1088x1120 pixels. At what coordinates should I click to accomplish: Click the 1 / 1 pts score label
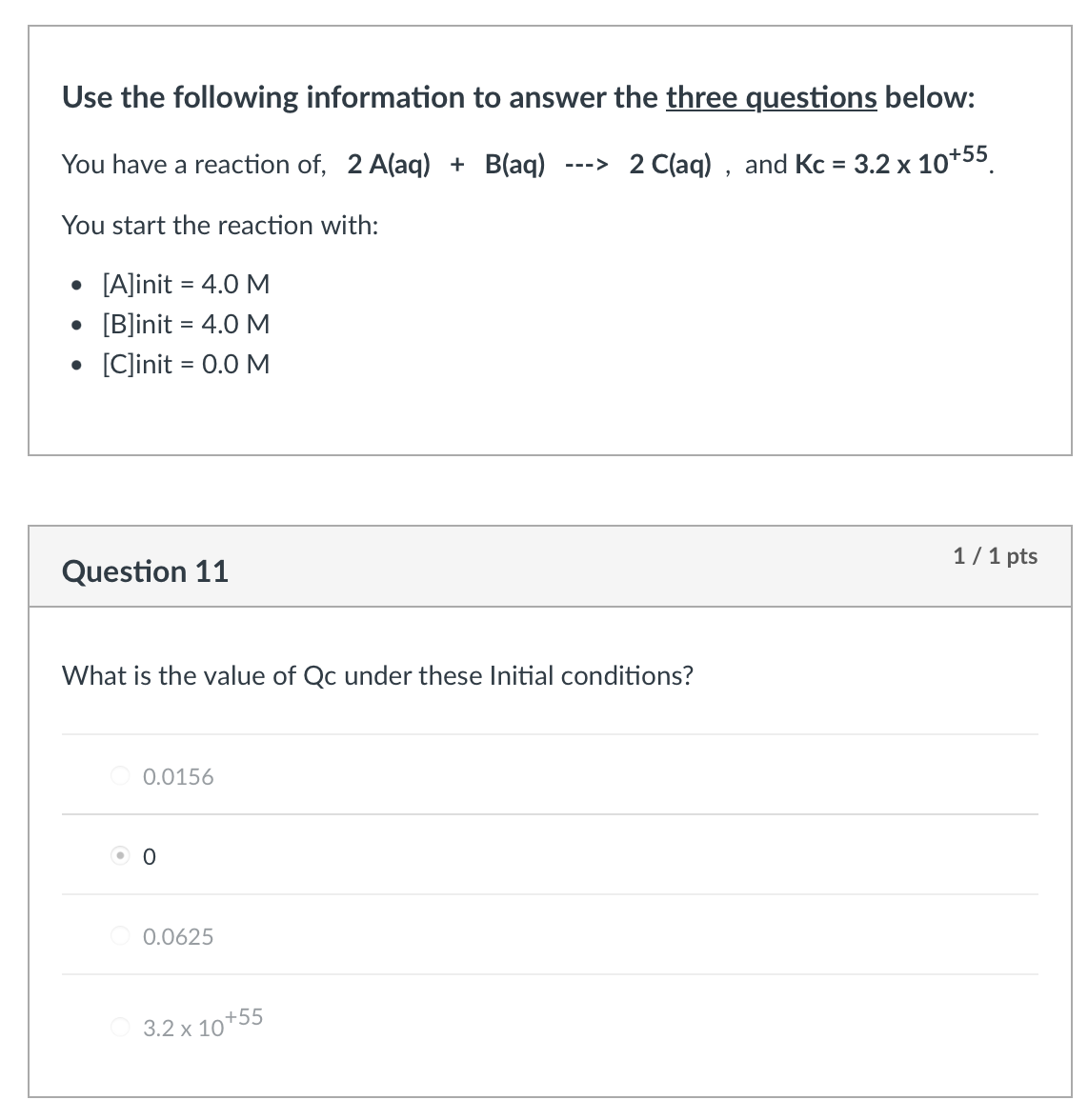(x=995, y=556)
